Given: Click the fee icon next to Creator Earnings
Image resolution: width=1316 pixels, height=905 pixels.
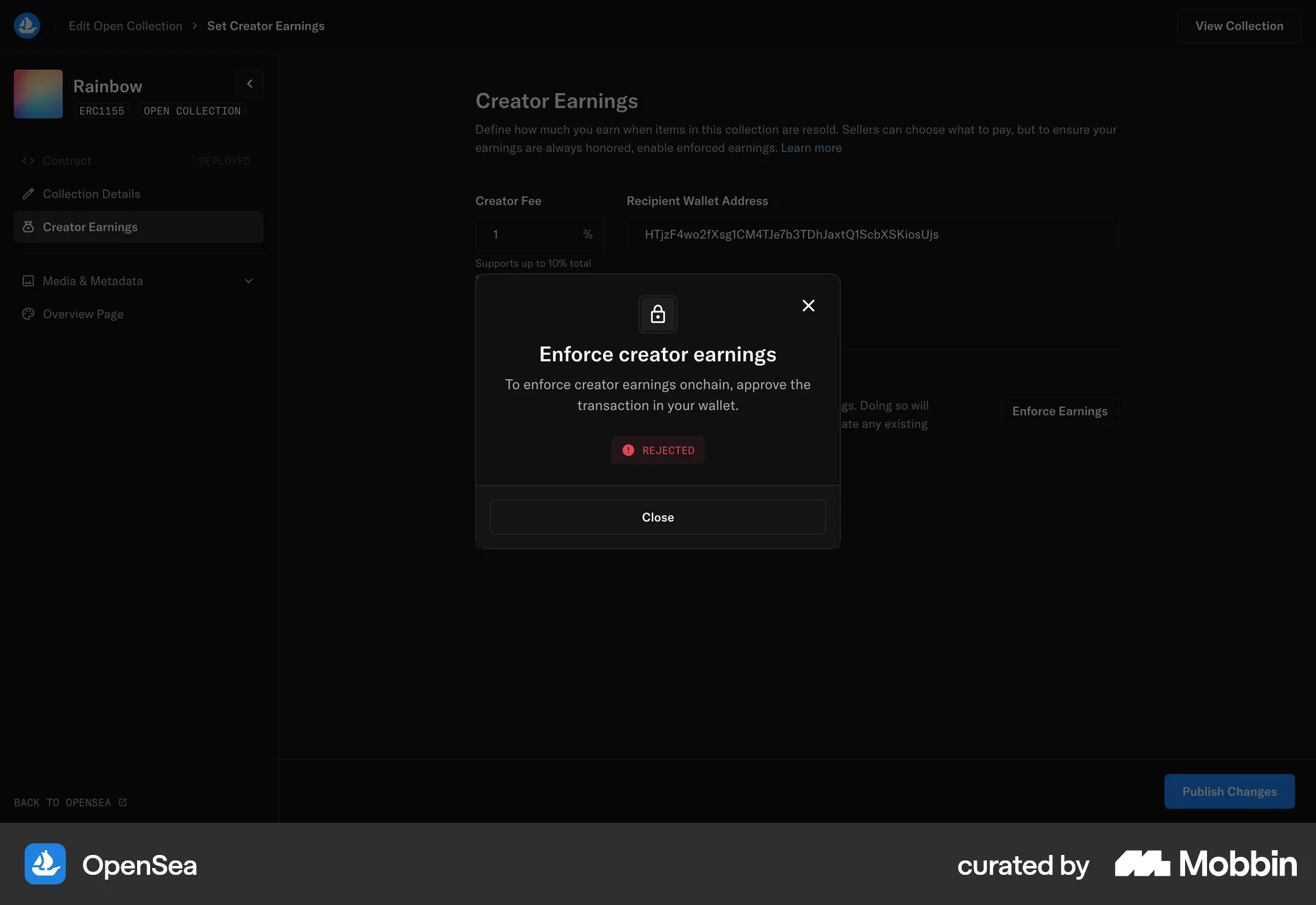Looking at the screenshot, I should pyautogui.click(x=28, y=227).
